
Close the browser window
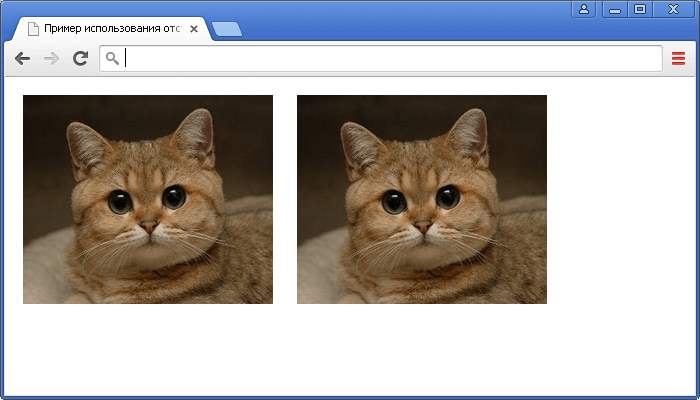pyautogui.click(x=672, y=9)
